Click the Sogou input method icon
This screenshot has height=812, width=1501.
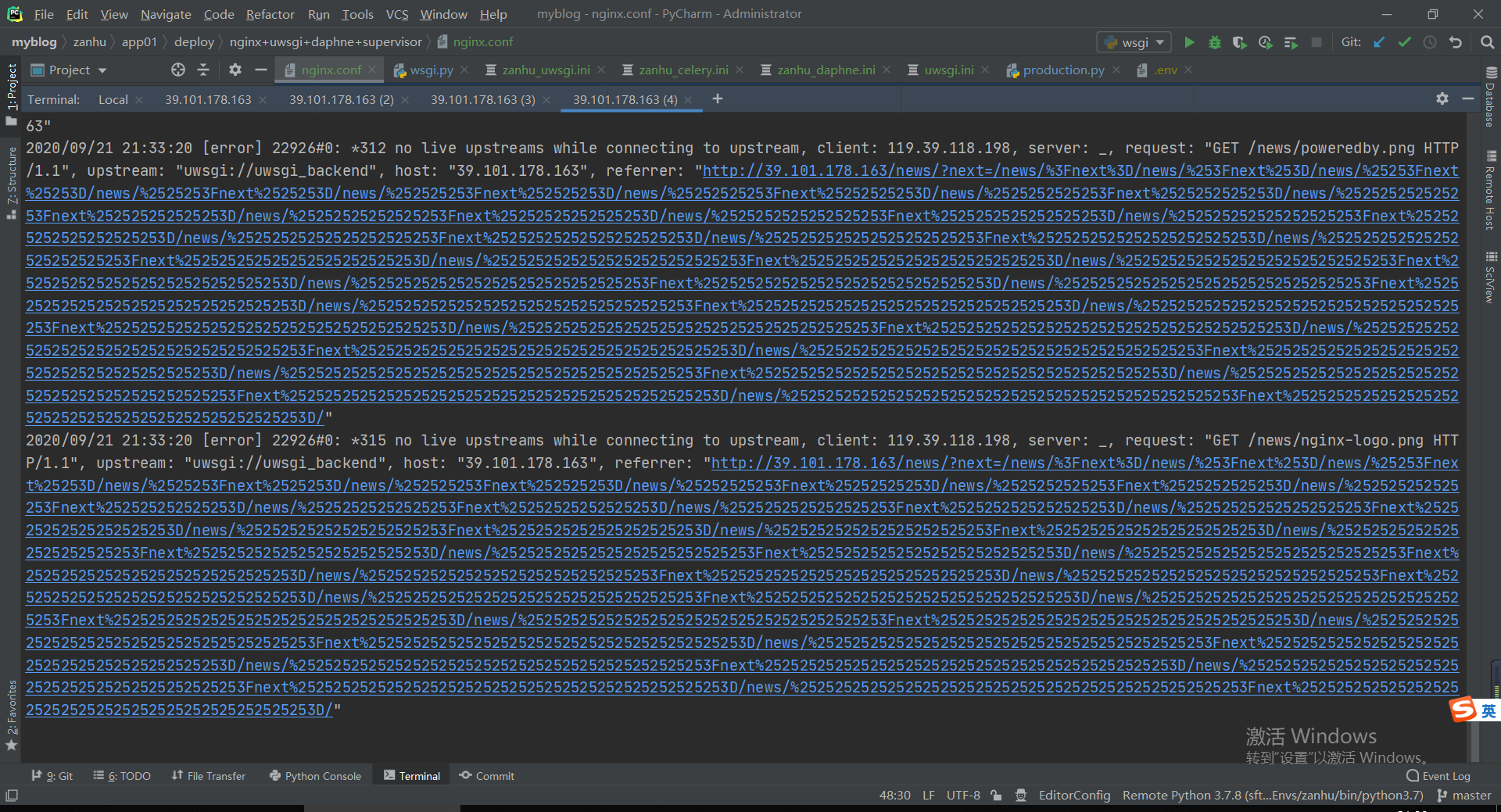click(1463, 710)
